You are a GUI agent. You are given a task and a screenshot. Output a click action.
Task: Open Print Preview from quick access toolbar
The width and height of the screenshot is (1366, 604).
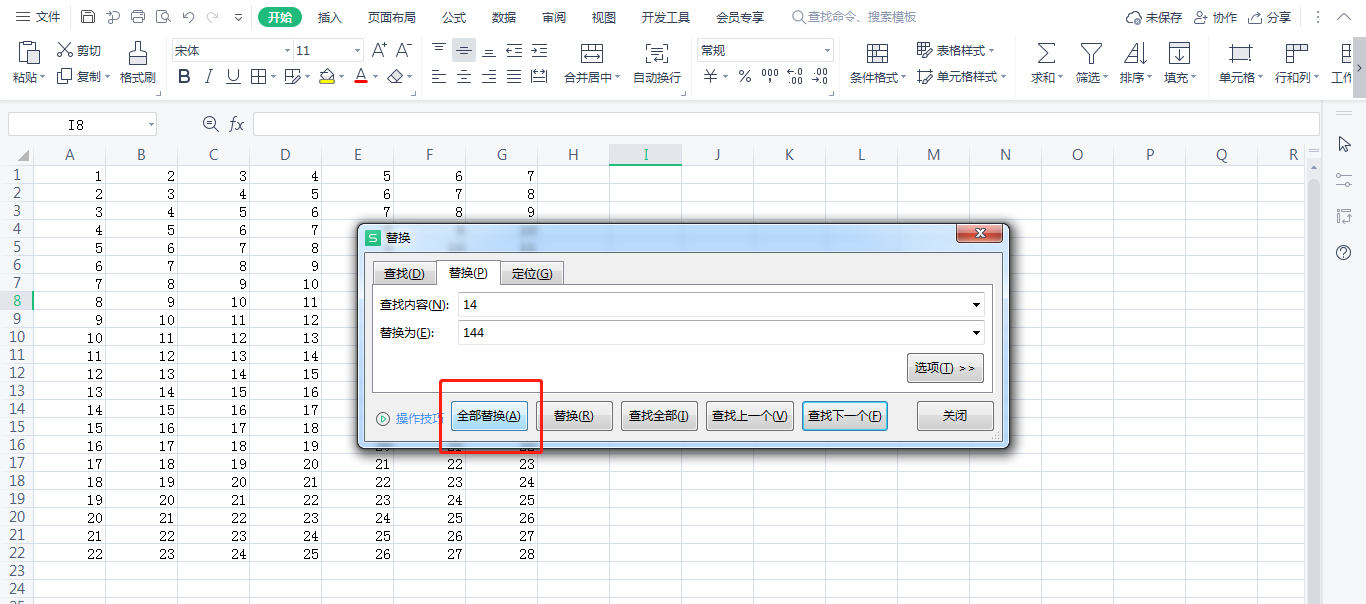point(163,17)
